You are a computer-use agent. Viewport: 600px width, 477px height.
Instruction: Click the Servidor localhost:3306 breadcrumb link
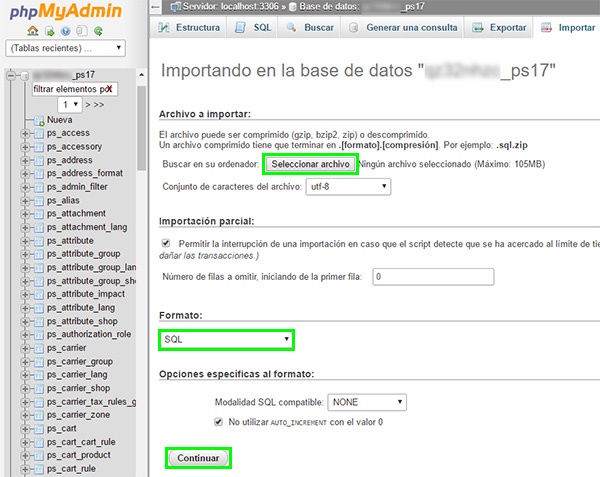[x=230, y=7]
